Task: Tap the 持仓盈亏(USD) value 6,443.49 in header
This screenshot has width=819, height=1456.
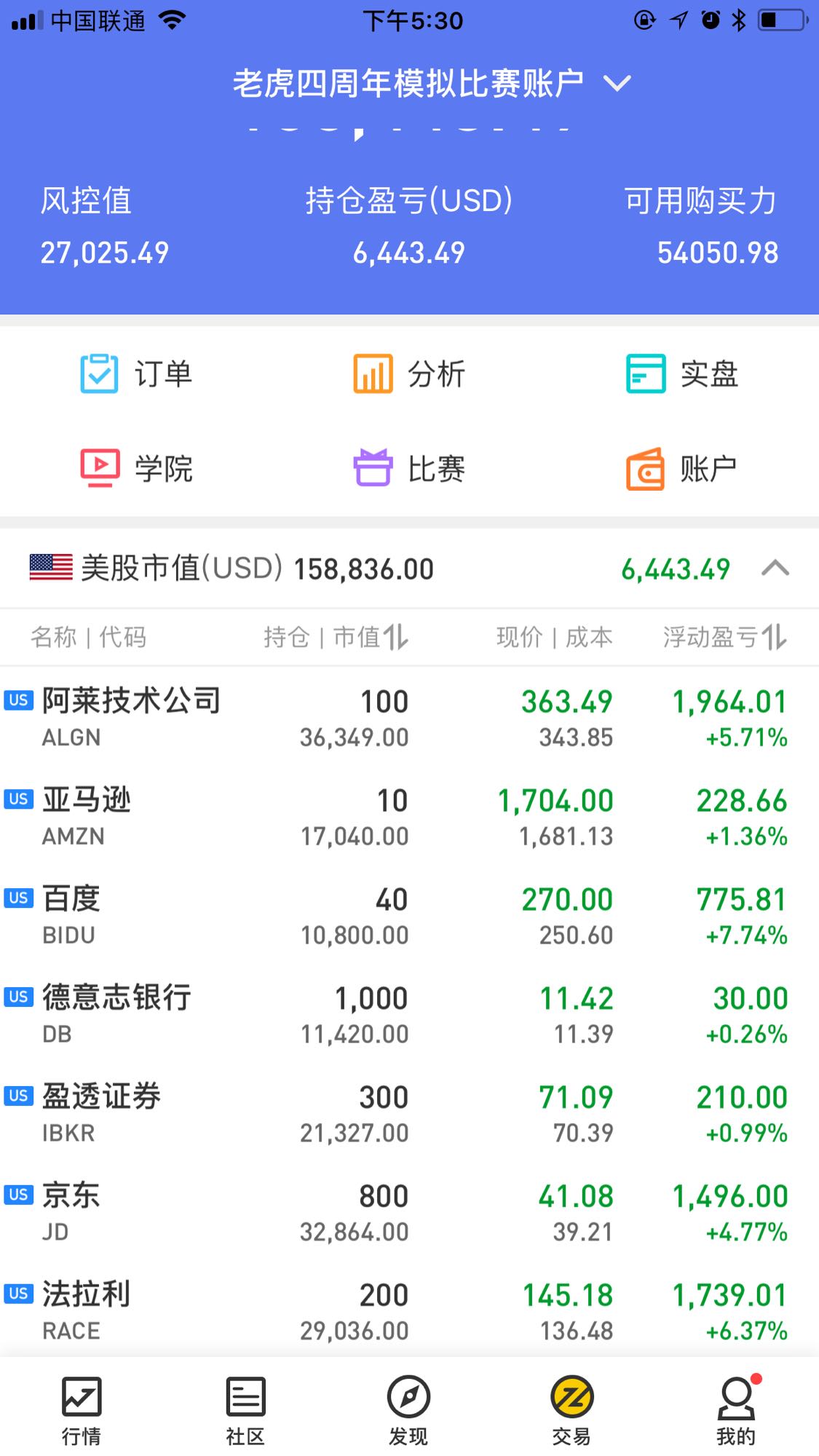Action: [409, 253]
